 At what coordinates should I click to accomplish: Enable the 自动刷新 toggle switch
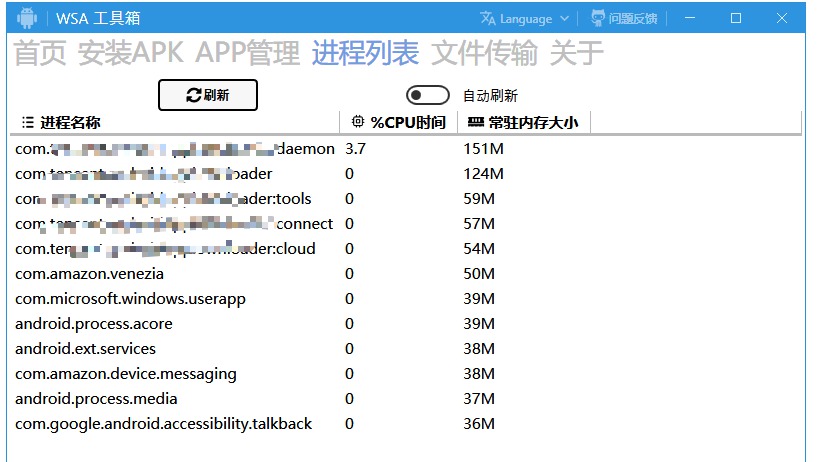[x=428, y=95]
